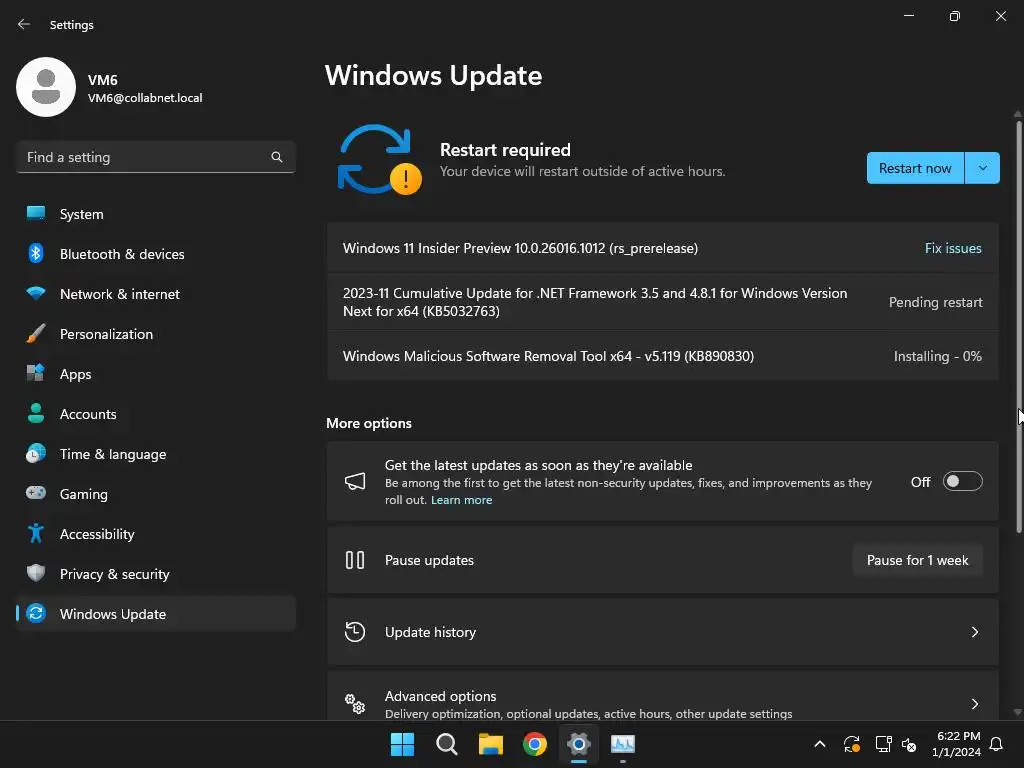Show hidden tray icons chevron
This screenshot has height=768, width=1024.
coord(820,744)
